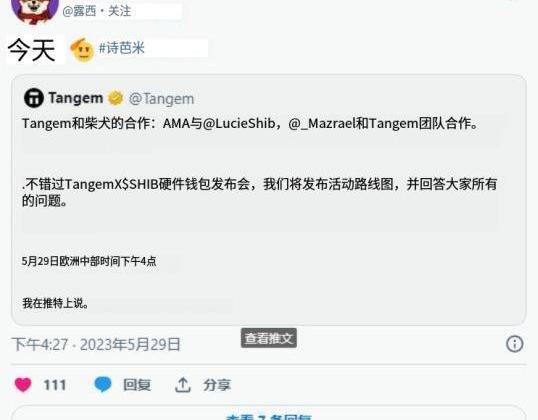The width and height of the screenshot is (538, 420).
Task: Open the @LucieShib mention
Action: (x=239, y=124)
